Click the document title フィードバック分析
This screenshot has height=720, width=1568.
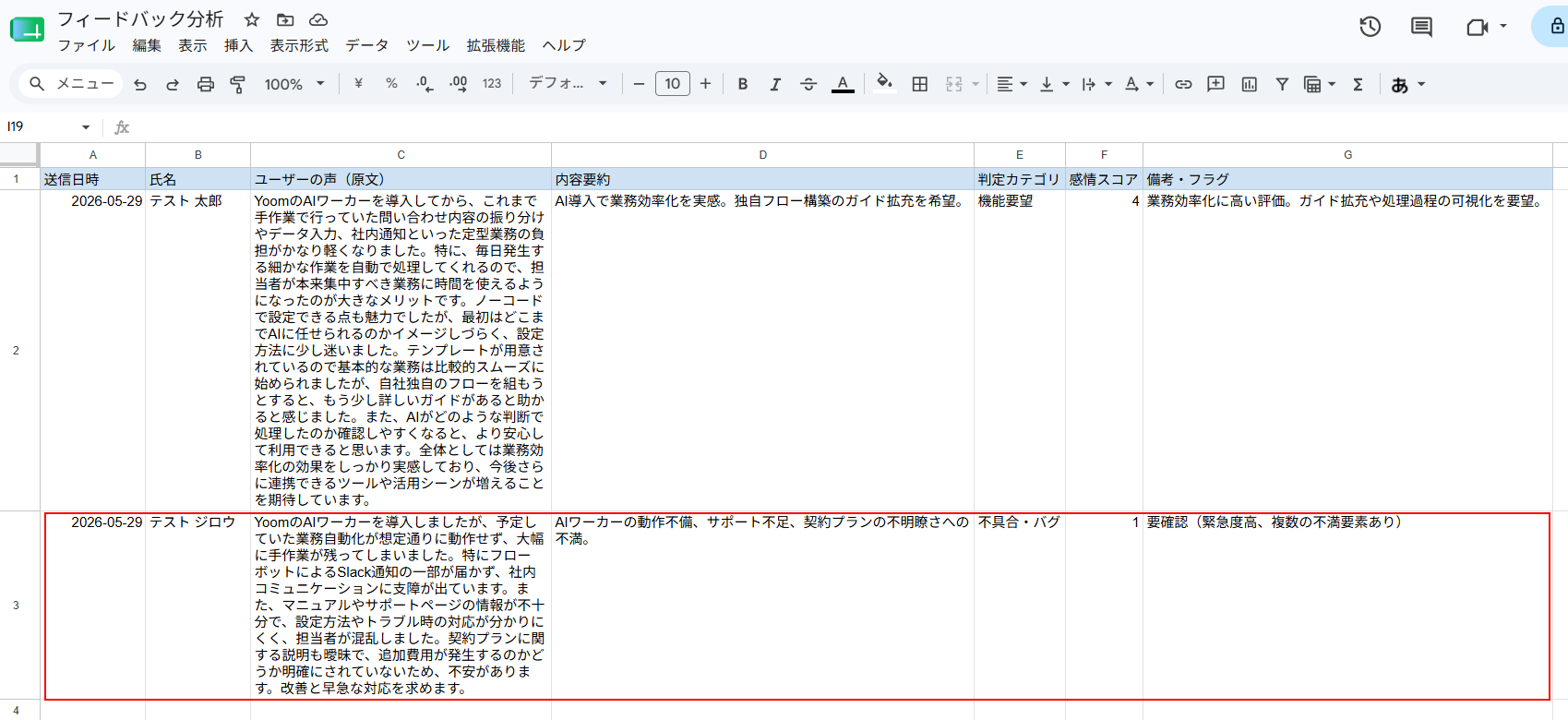coord(140,19)
